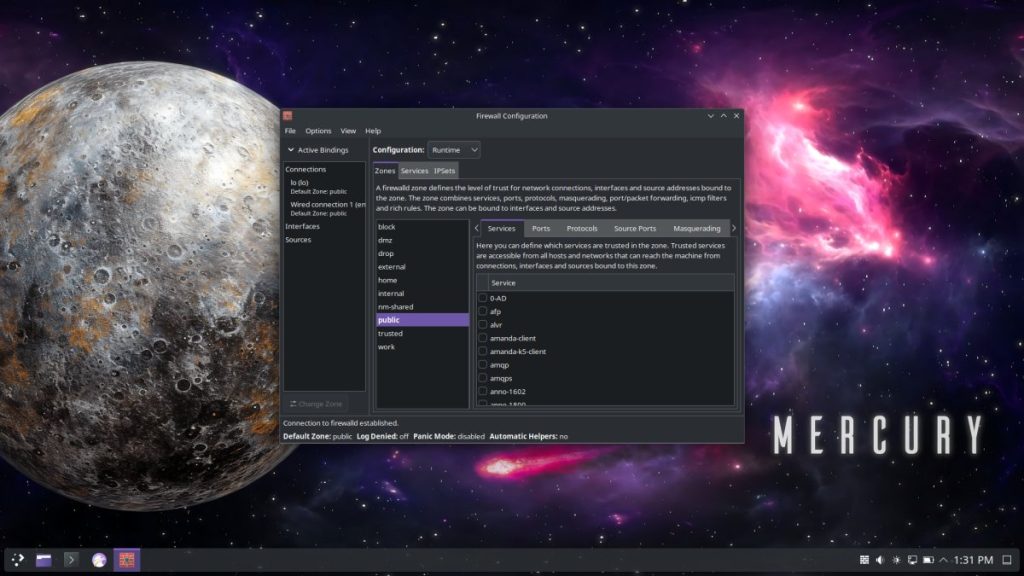Click the Firewall Configuration window title icon
1024x576 pixels.
click(288, 116)
